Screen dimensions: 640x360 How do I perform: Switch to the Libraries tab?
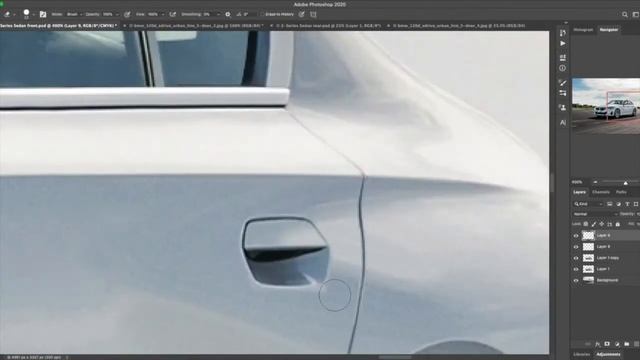click(x=582, y=354)
